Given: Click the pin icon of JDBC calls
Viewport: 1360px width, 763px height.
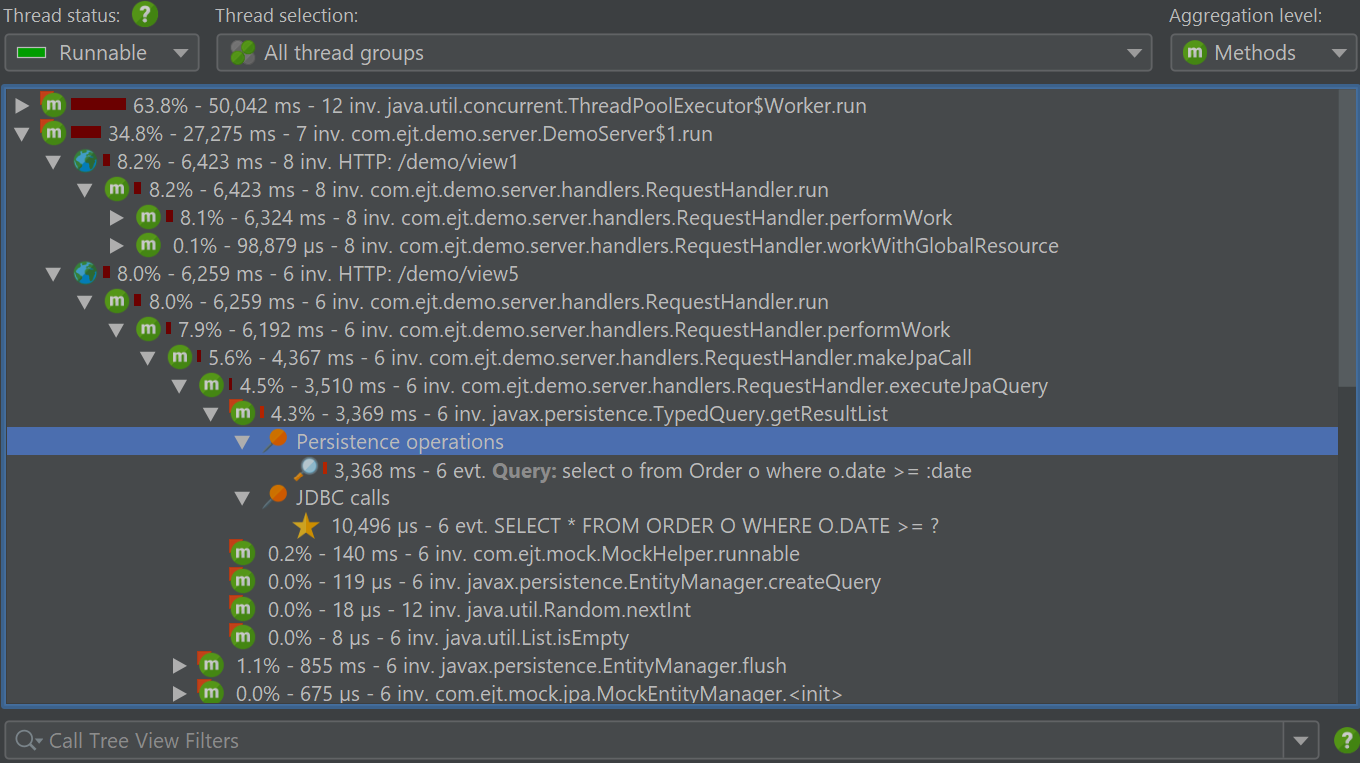Looking at the screenshot, I should 275,497.
